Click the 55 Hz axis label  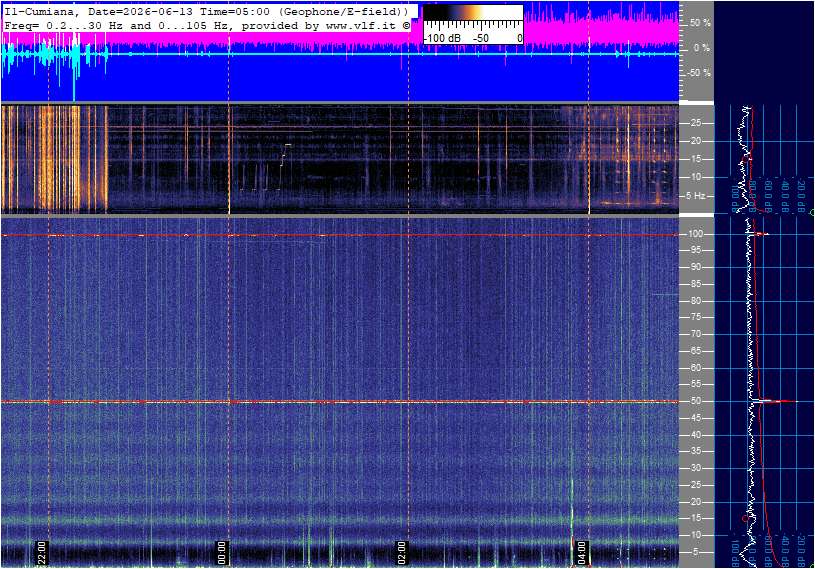695,384
